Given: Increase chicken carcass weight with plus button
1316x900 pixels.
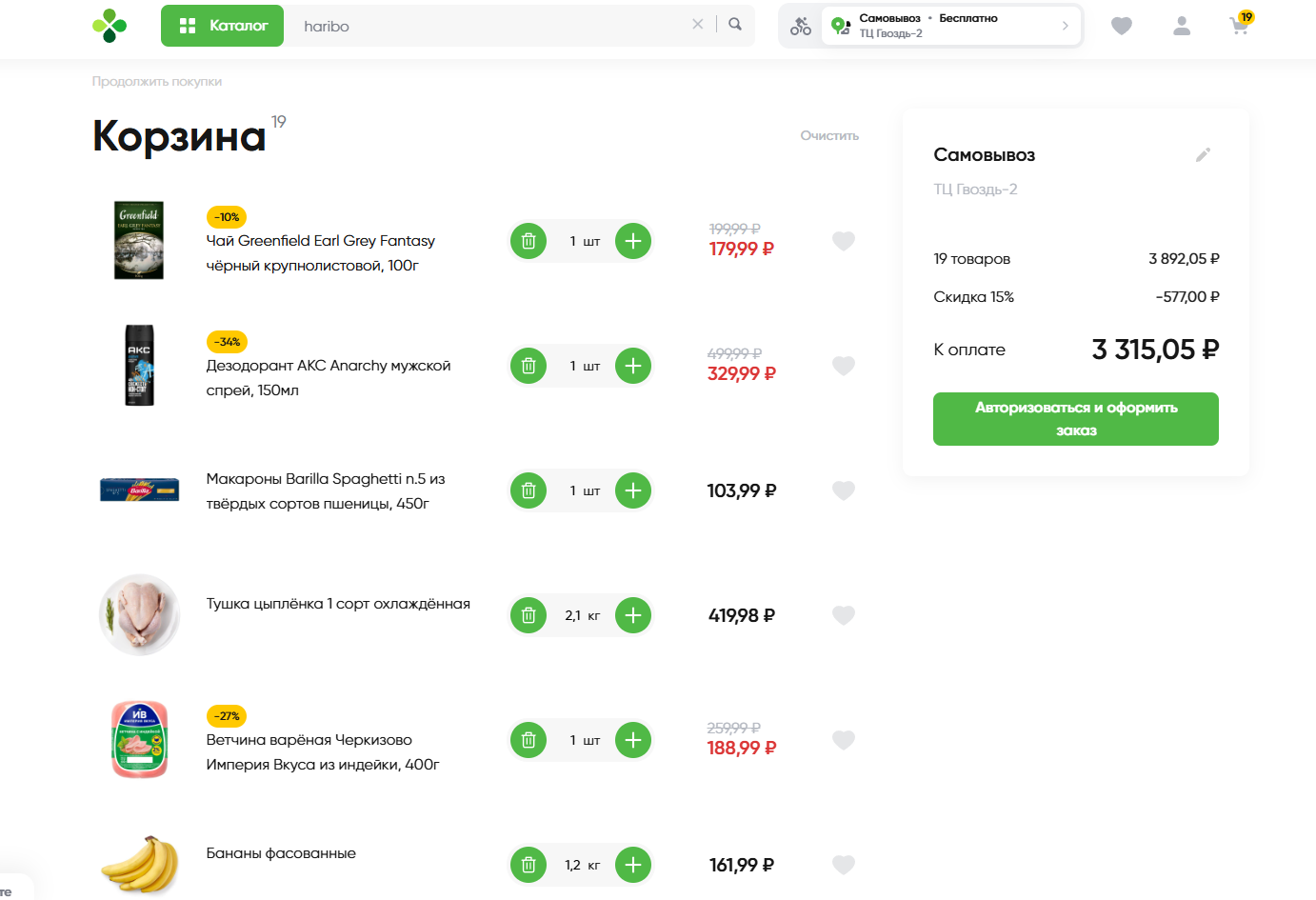Looking at the screenshot, I should 633,615.
